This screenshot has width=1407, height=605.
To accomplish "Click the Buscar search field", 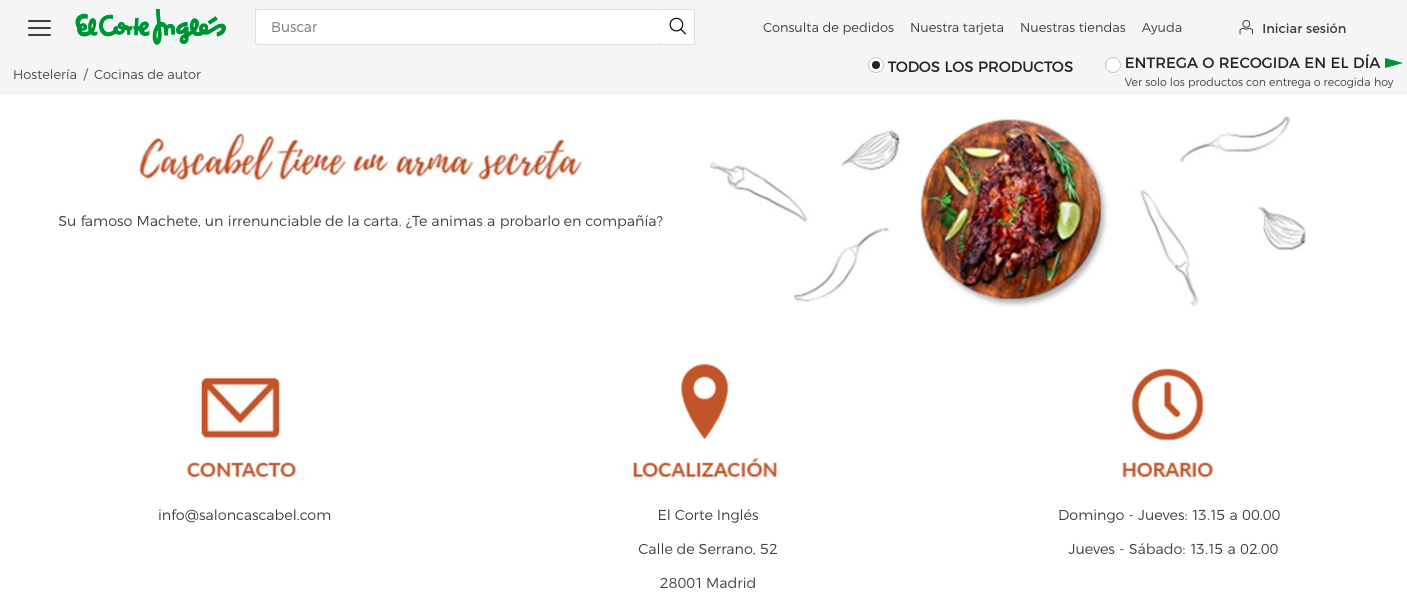I will [x=459, y=27].
